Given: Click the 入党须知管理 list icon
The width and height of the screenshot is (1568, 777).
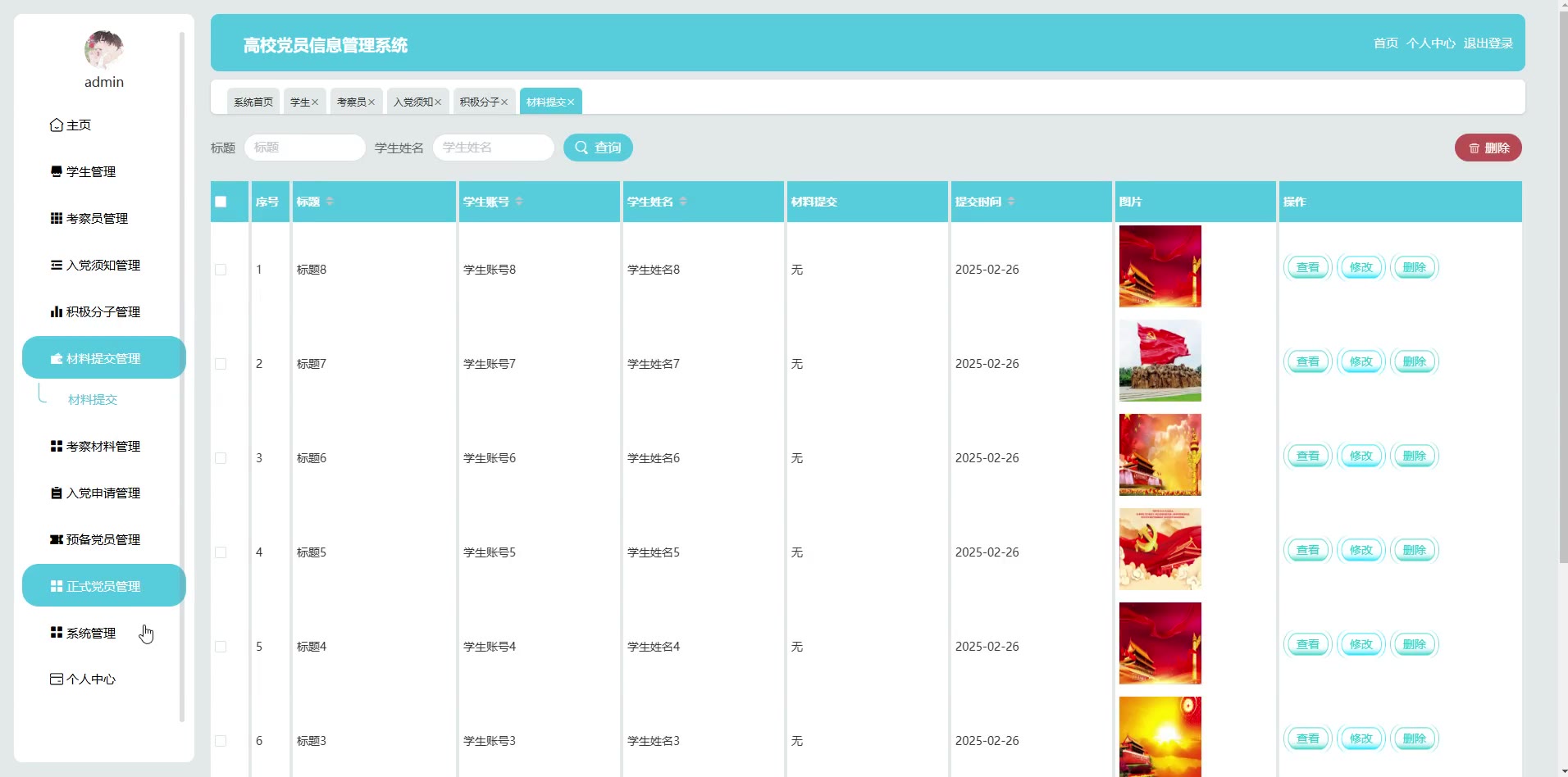Looking at the screenshot, I should coord(57,266).
